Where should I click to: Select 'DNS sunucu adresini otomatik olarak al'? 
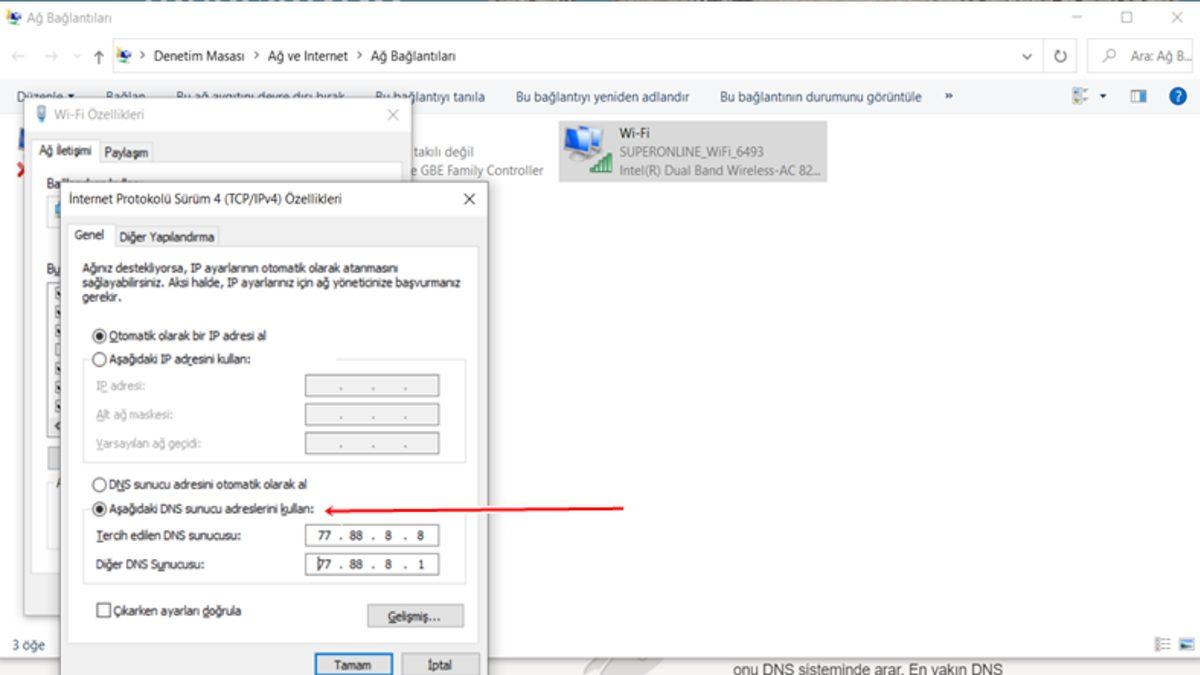pyautogui.click(x=98, y=484)
